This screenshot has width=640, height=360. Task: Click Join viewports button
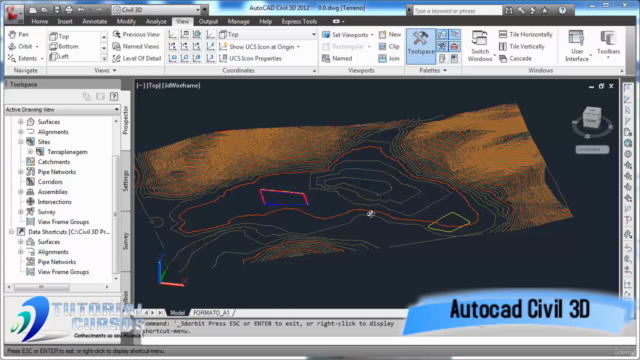(389, 58)
